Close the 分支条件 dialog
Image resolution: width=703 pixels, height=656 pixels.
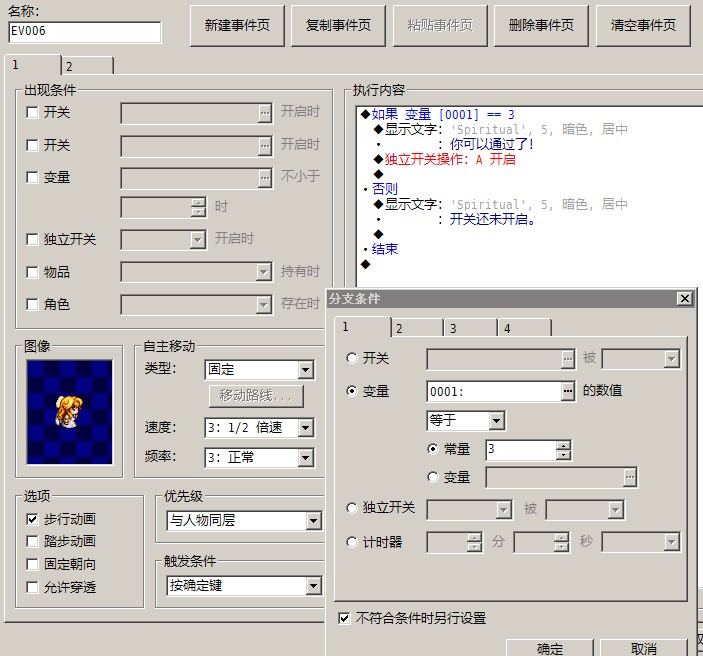click(685, 299)
